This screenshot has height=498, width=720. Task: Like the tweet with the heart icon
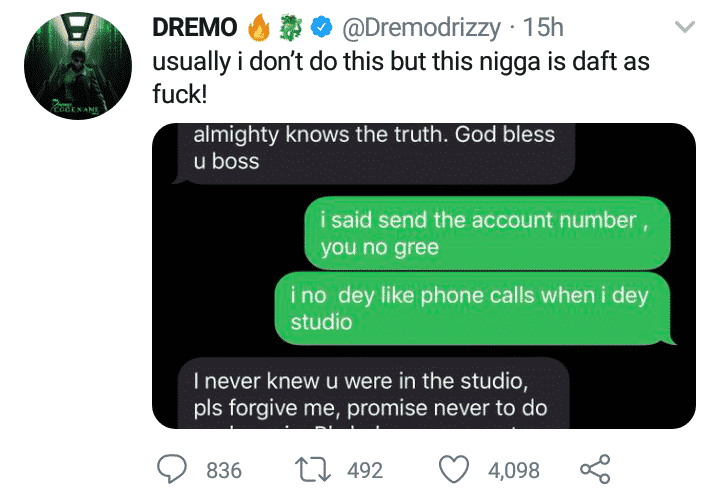point(457,469)
